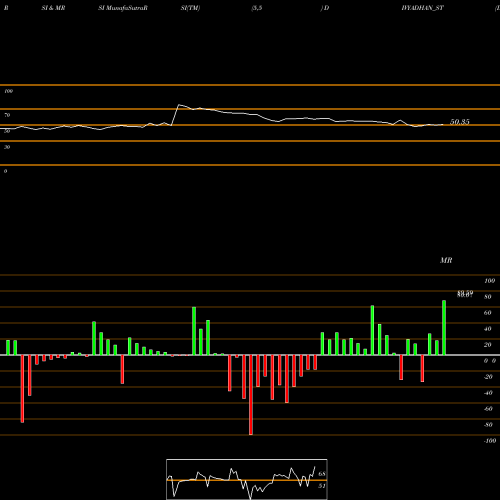Click the -20 label on MR axis
This screenshot has height=500, width=500.
tap(488, 377)
